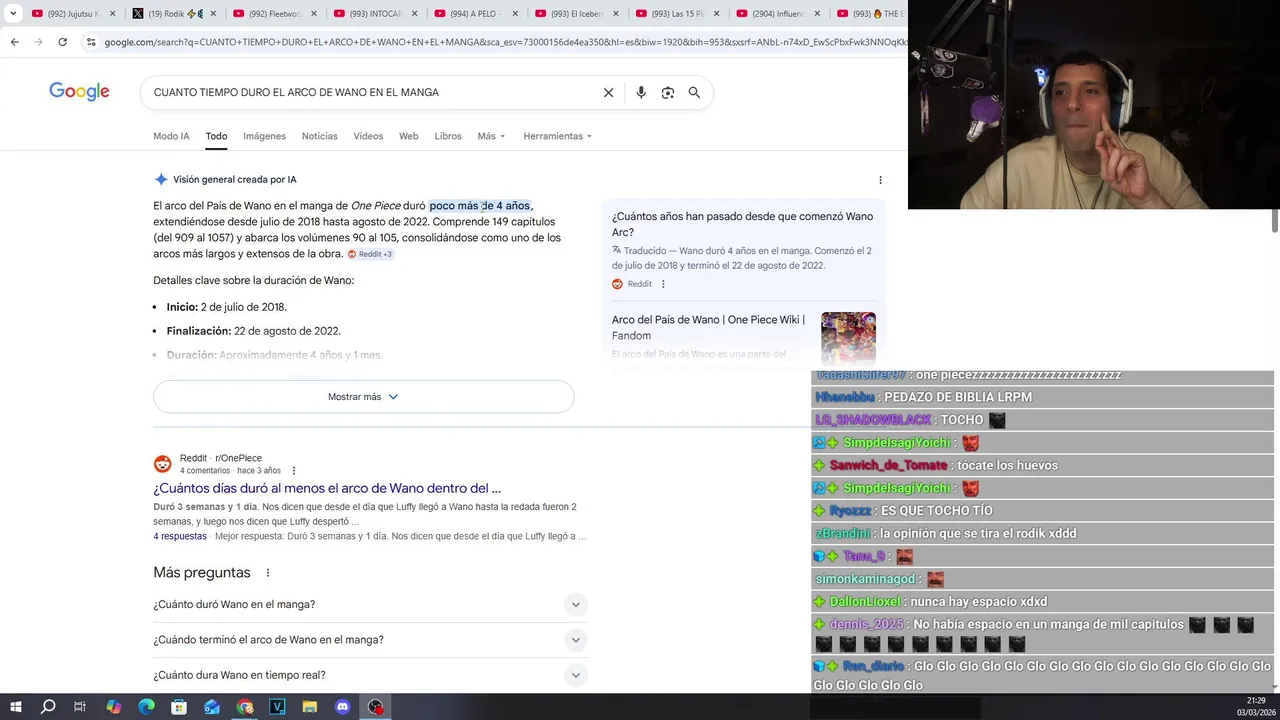
Task: Open Más preguntas options dots
Action: coord(267,573)
